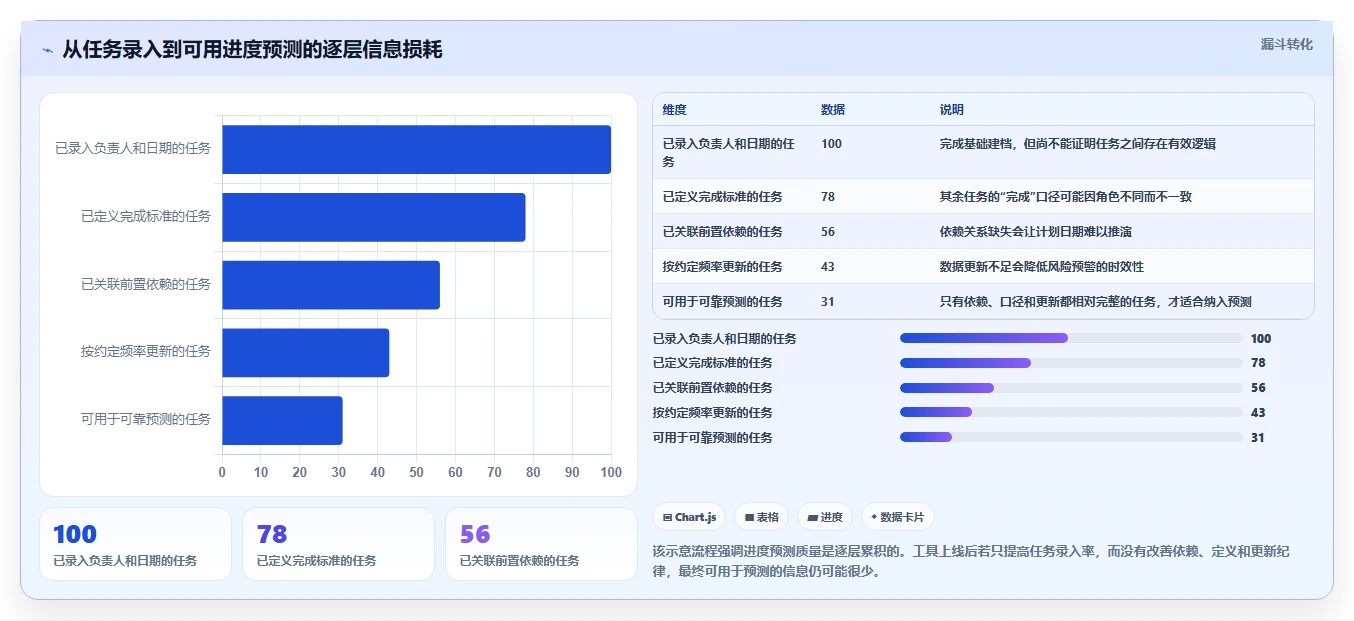Click the chart bar for 已录入负责人和日期的任务

point(416,150)
